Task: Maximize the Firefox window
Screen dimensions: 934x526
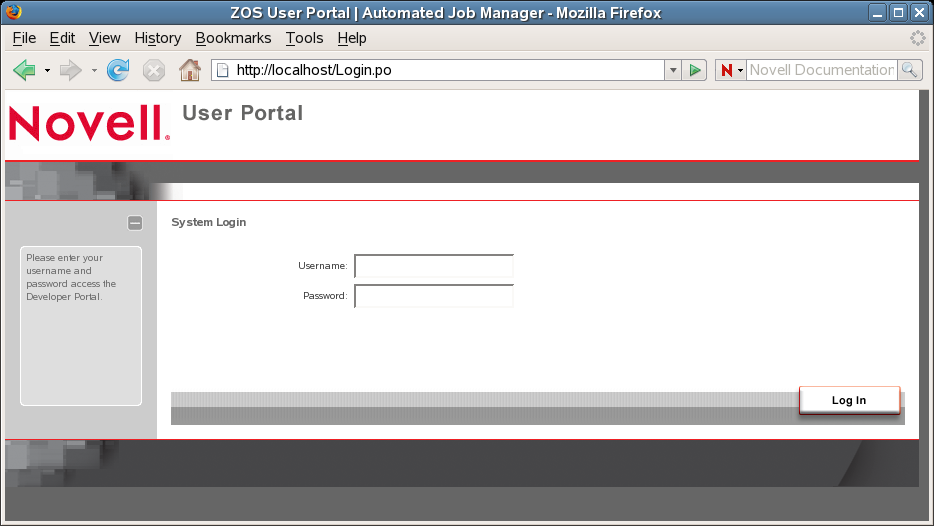Action: click(x=899, y=13)
